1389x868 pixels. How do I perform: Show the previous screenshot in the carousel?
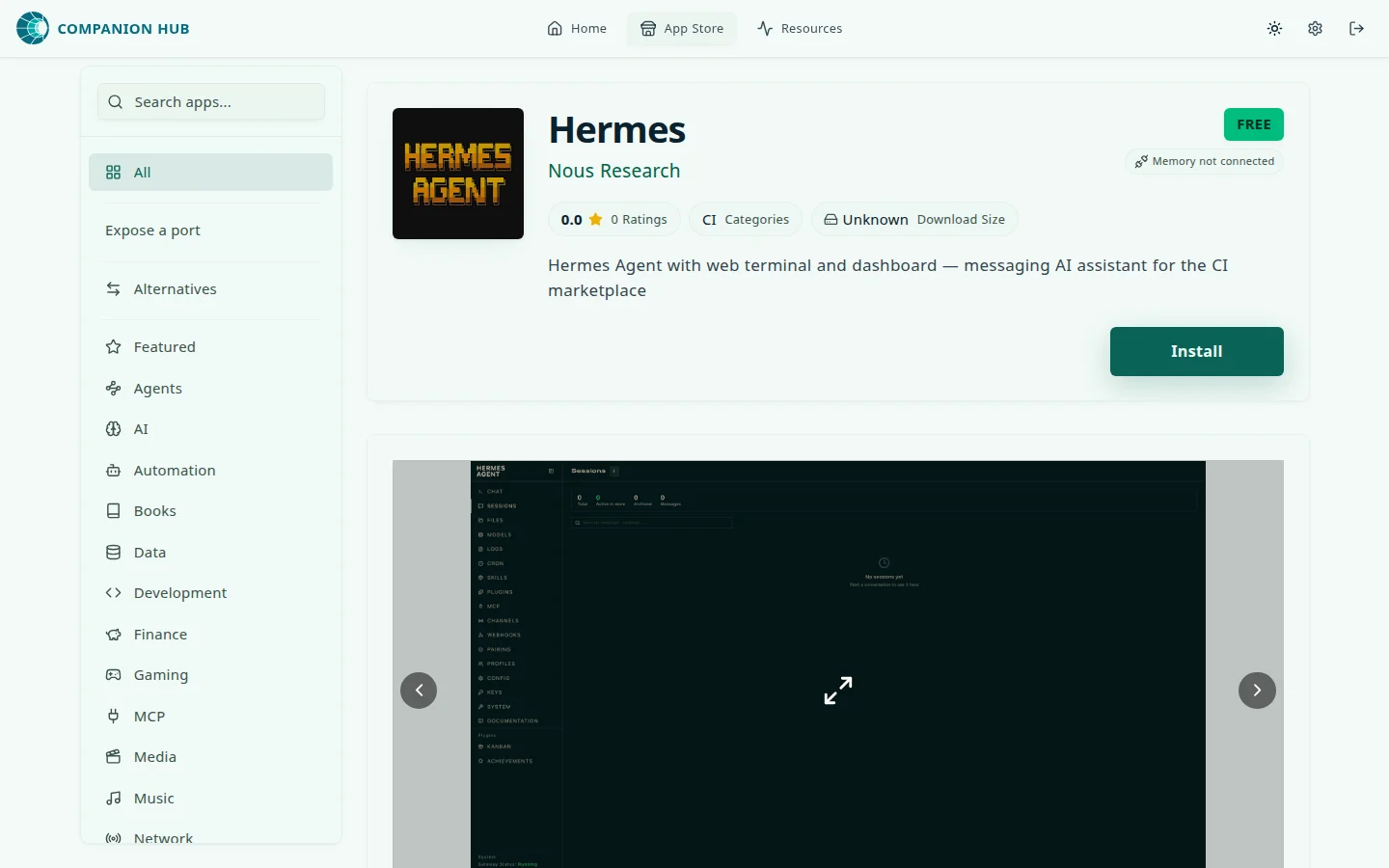click(x=419, y=690)
